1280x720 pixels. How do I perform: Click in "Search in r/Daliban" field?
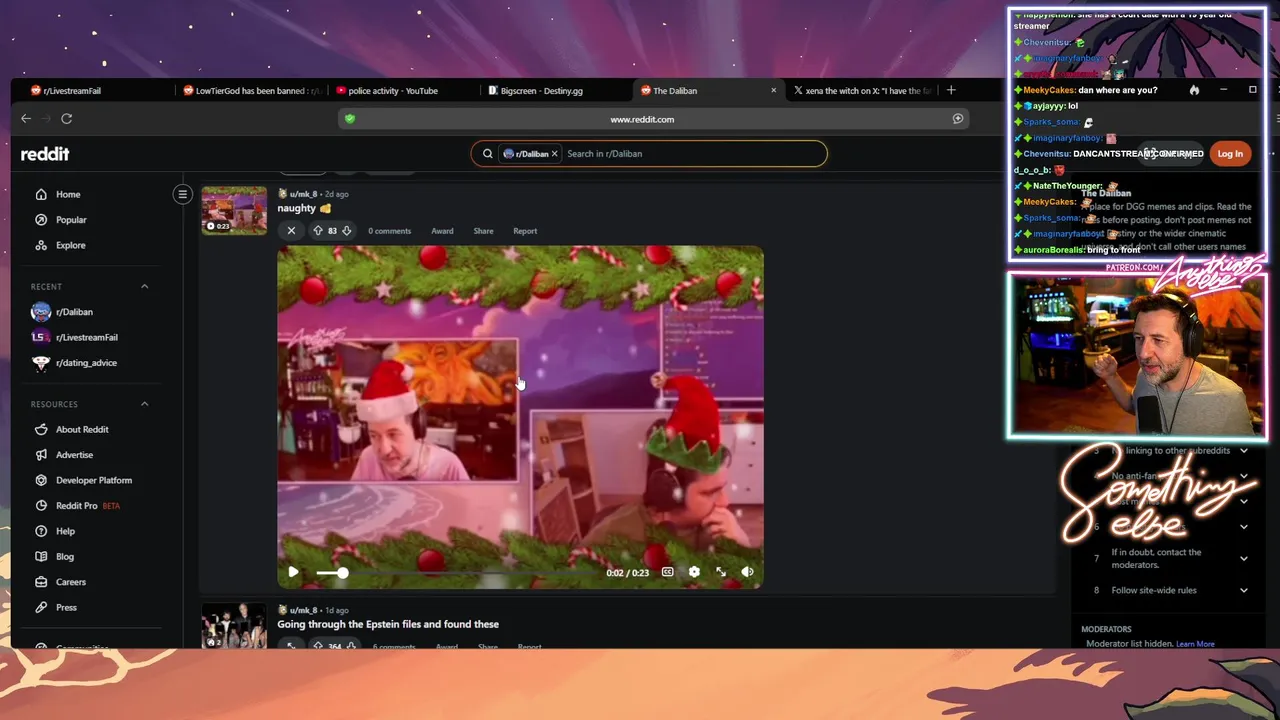pyautogui.click(x=690, y=154)
